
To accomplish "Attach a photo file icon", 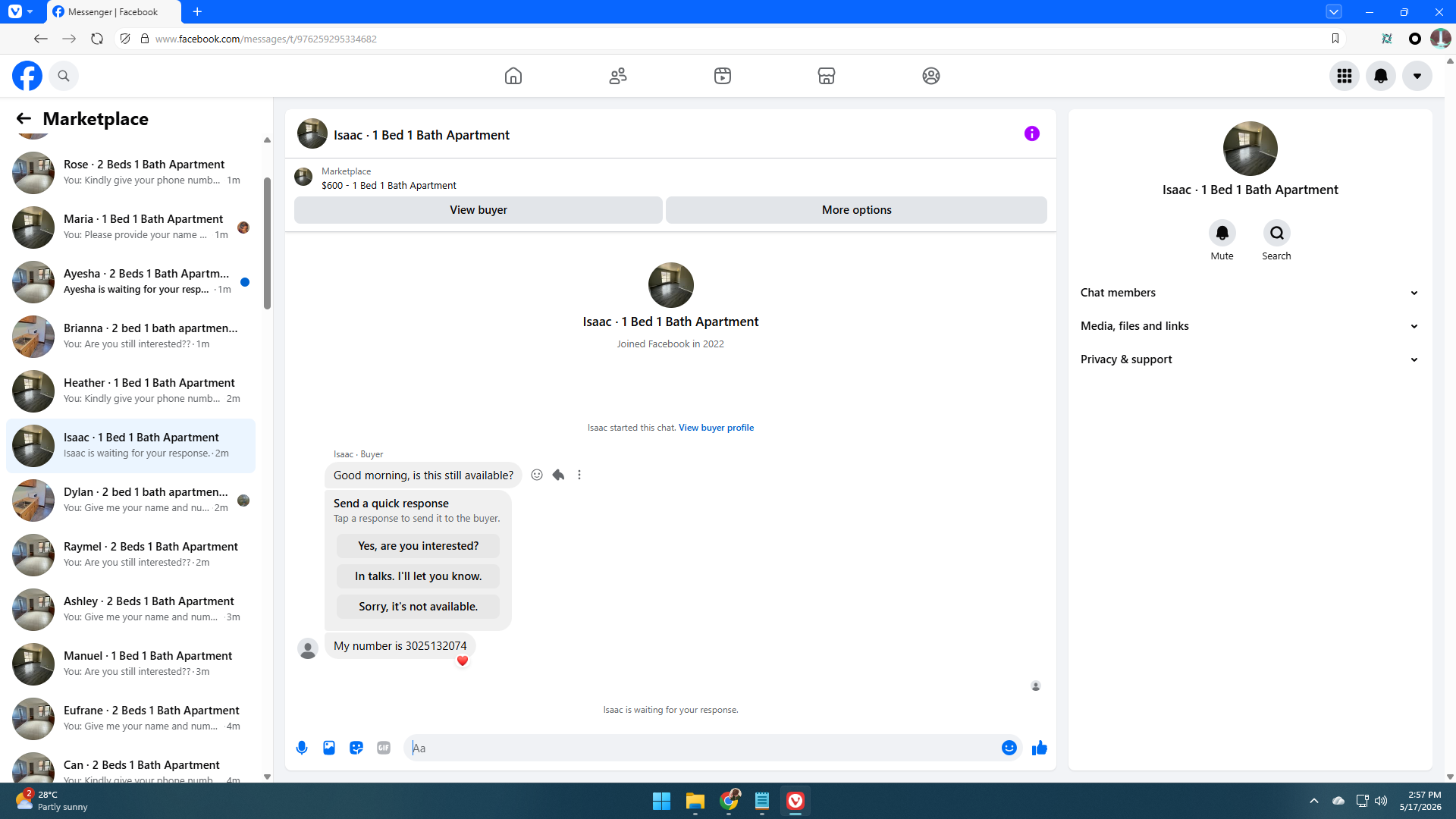I will coord(329,748).
